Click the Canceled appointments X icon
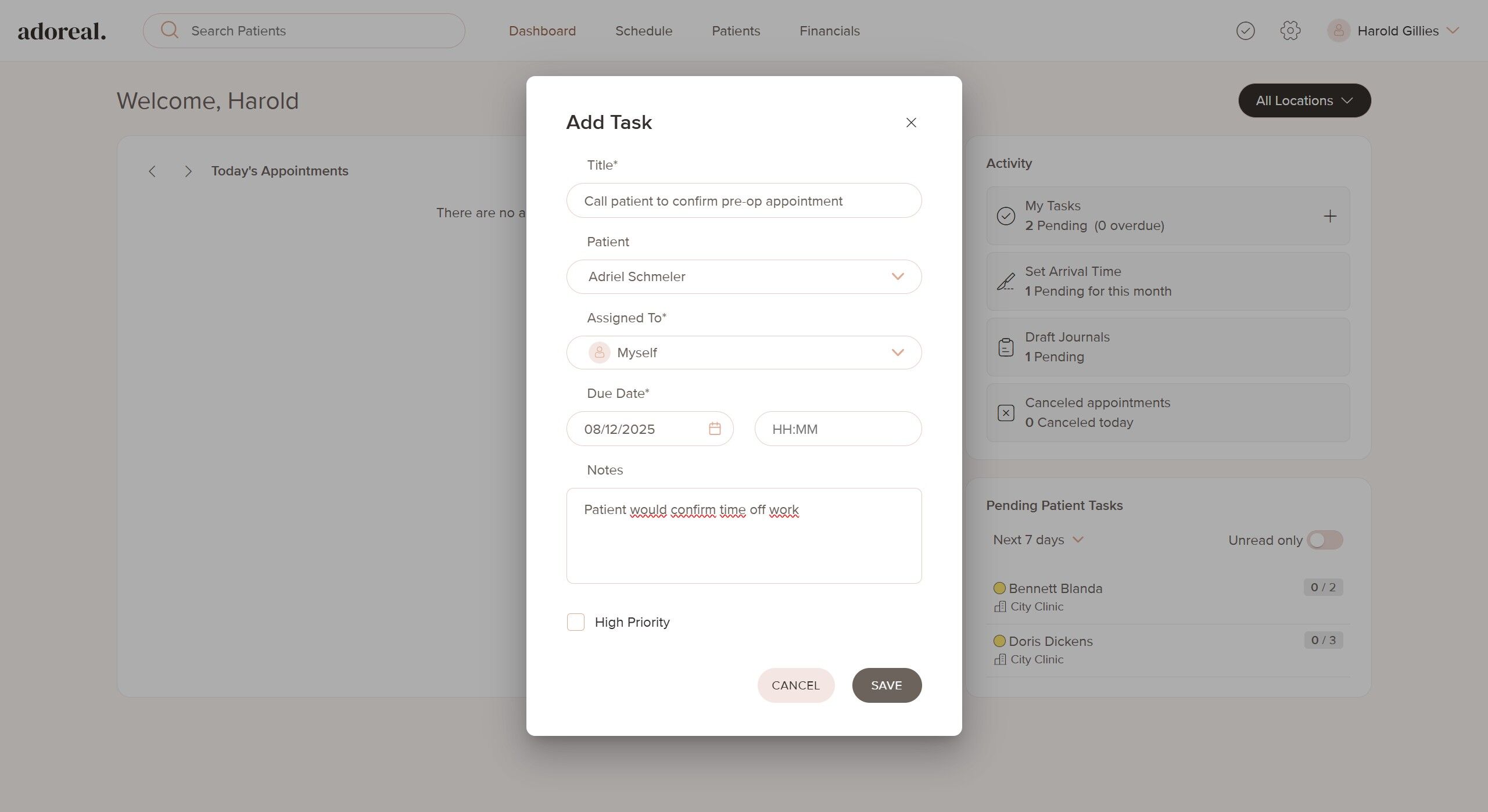1488x812 pixels. [x=1006, y=413]
